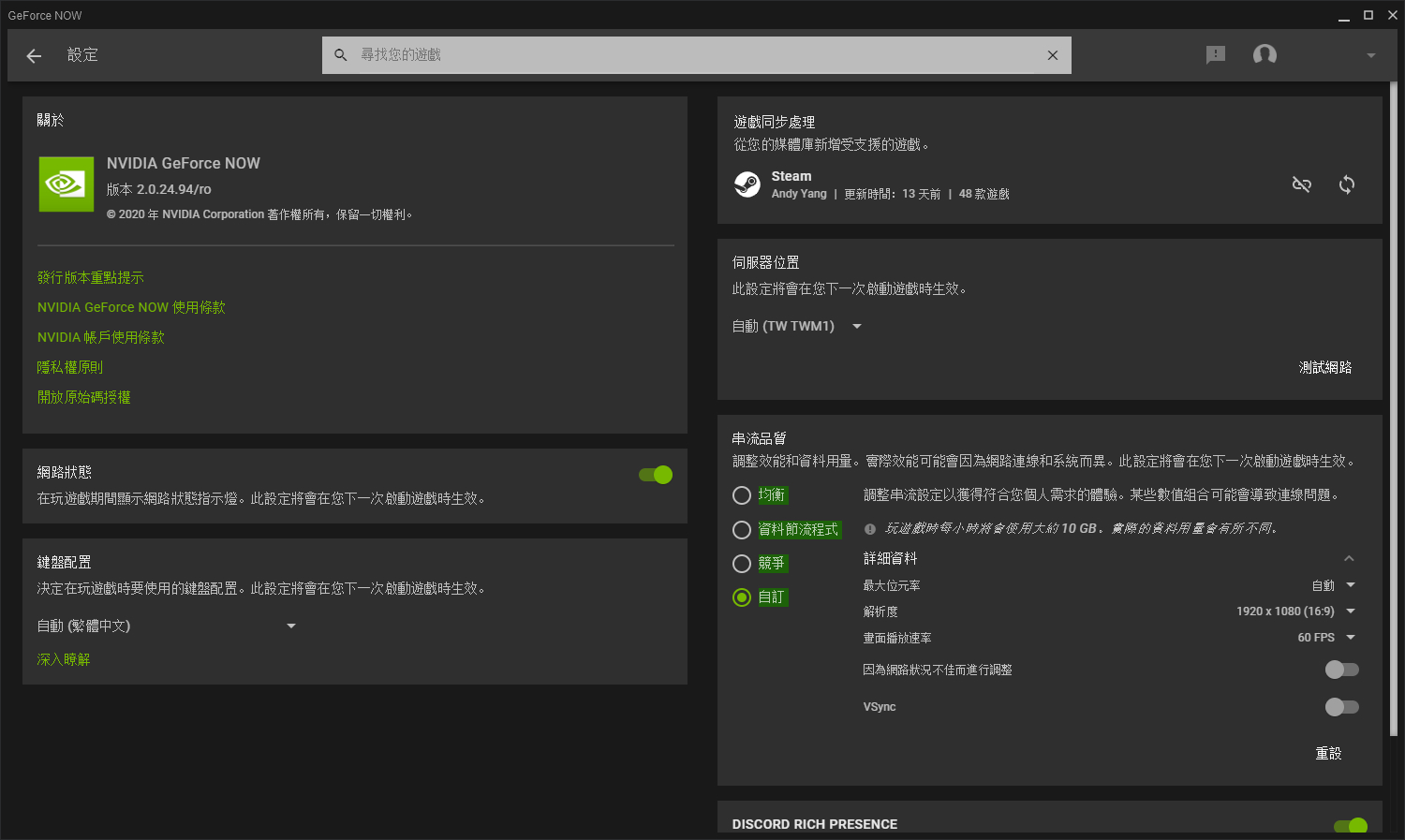Open NVIDIA 帳戶使用條款 link
This screenshot has height=840, width=1405.
tap(101, 337)
